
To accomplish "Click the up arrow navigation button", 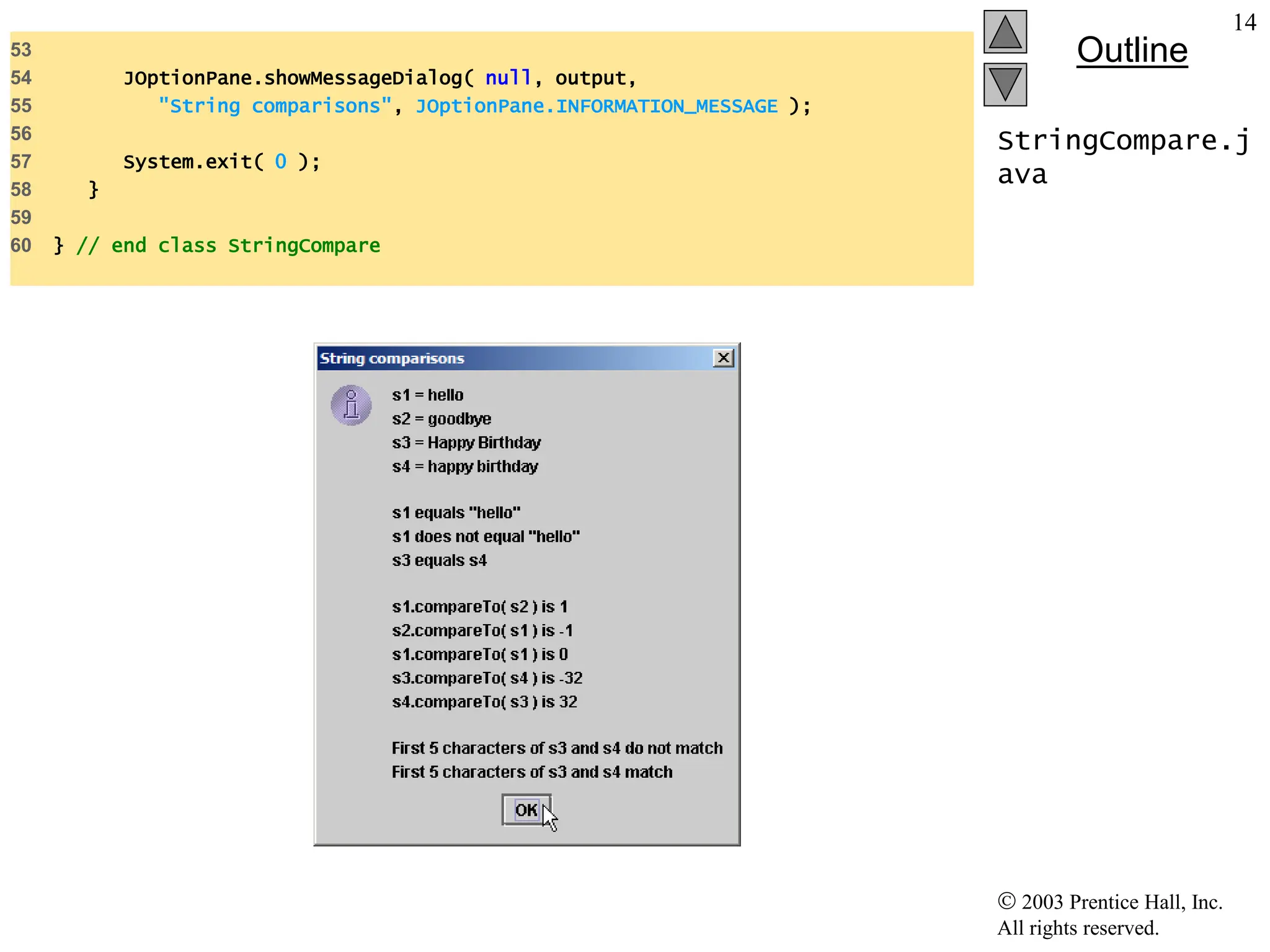I will 1005,32.
